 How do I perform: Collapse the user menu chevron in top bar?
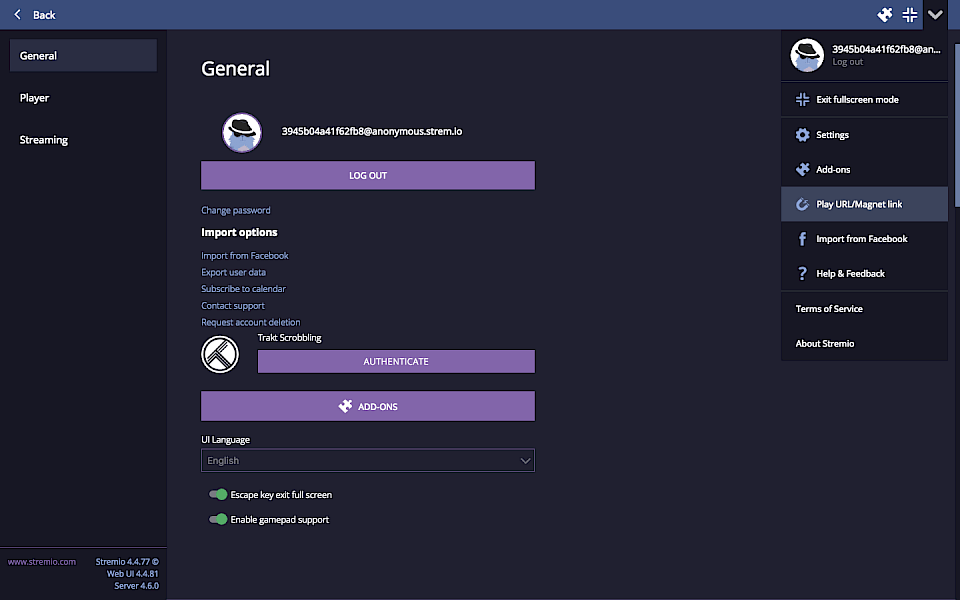935,15
